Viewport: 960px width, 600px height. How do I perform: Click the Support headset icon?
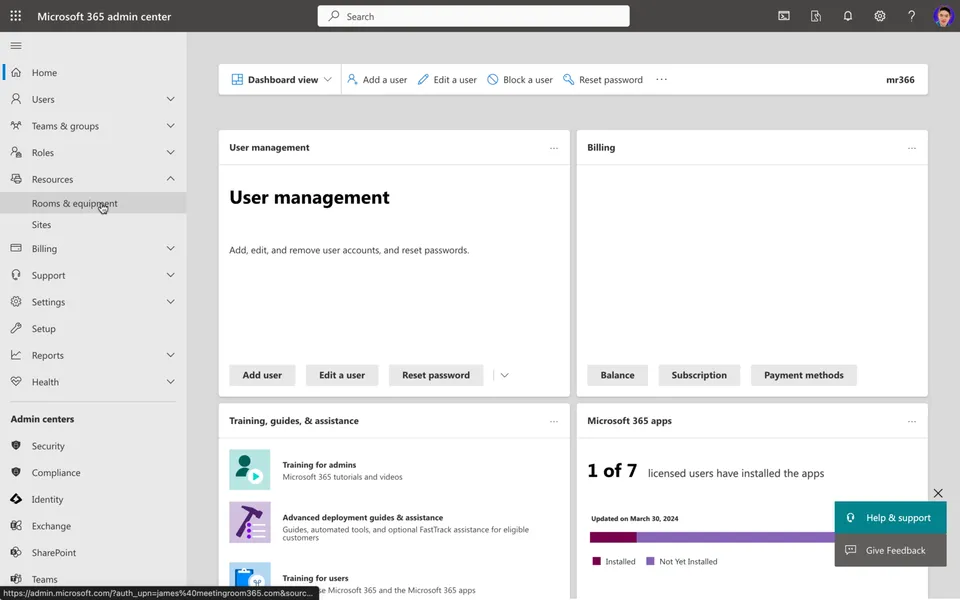(16, 275)
